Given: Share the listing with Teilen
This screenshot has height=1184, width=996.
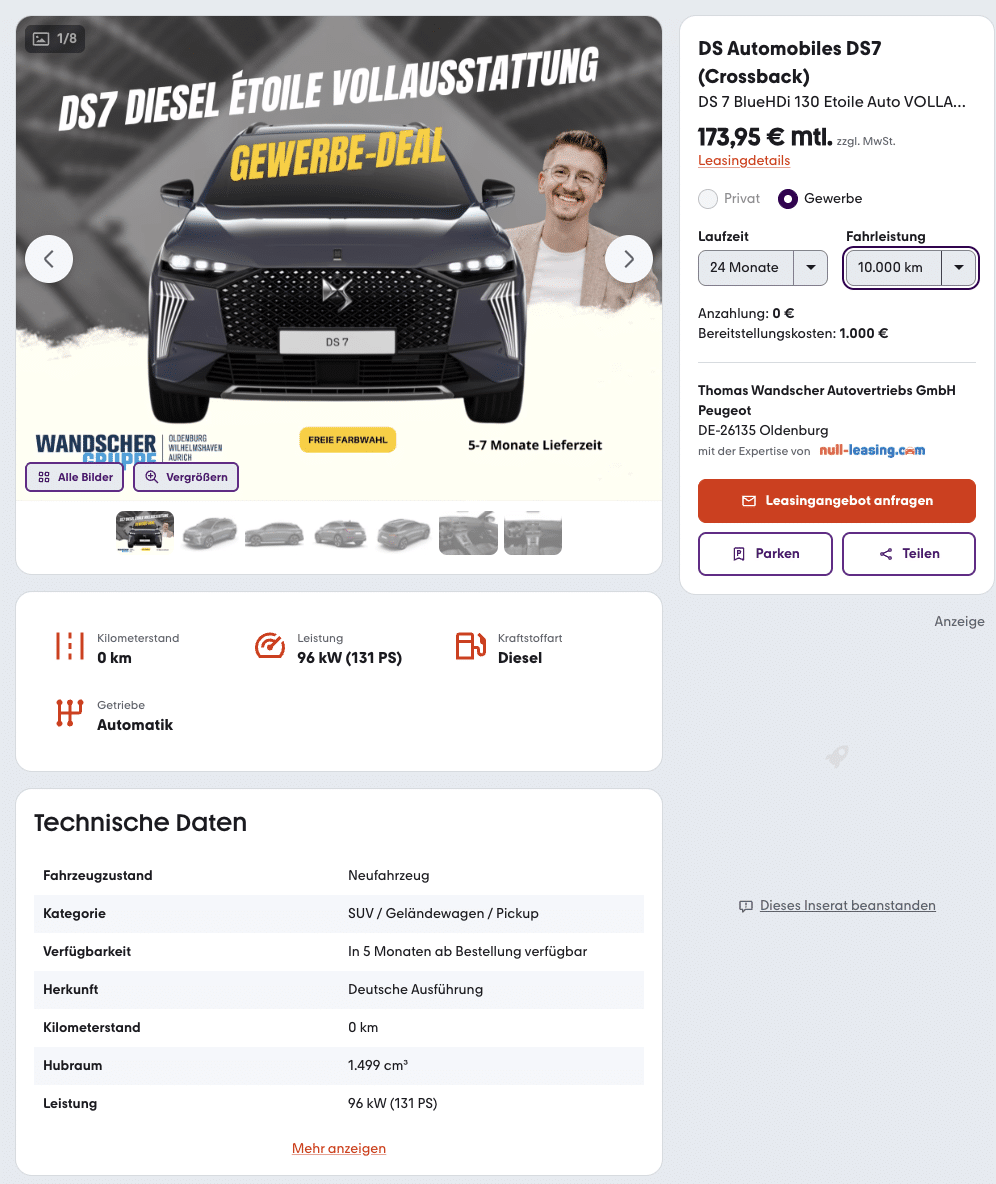Looking at the screenshot, I should (909, 553).
